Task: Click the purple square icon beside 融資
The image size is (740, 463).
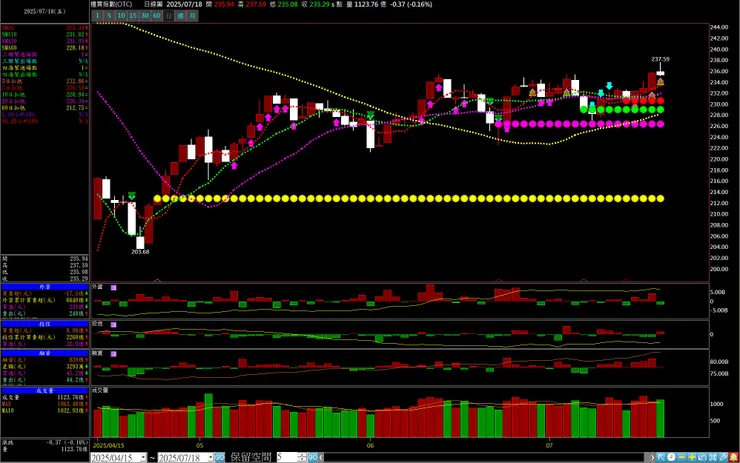Action: click(114, 354)
